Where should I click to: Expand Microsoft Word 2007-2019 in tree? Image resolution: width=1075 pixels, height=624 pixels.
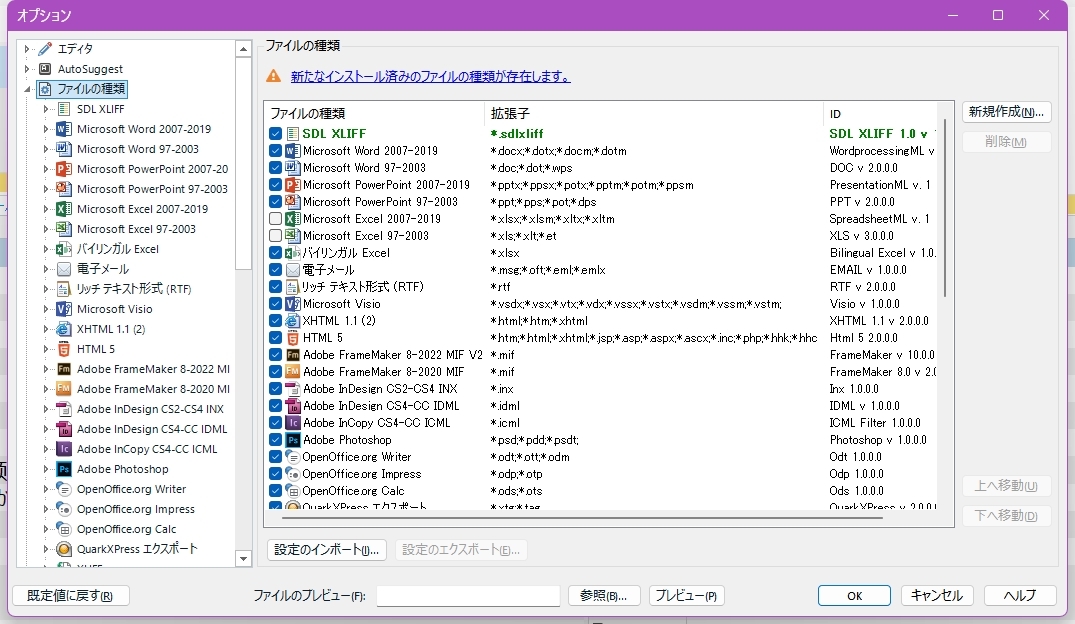click(x=46, y=129)
